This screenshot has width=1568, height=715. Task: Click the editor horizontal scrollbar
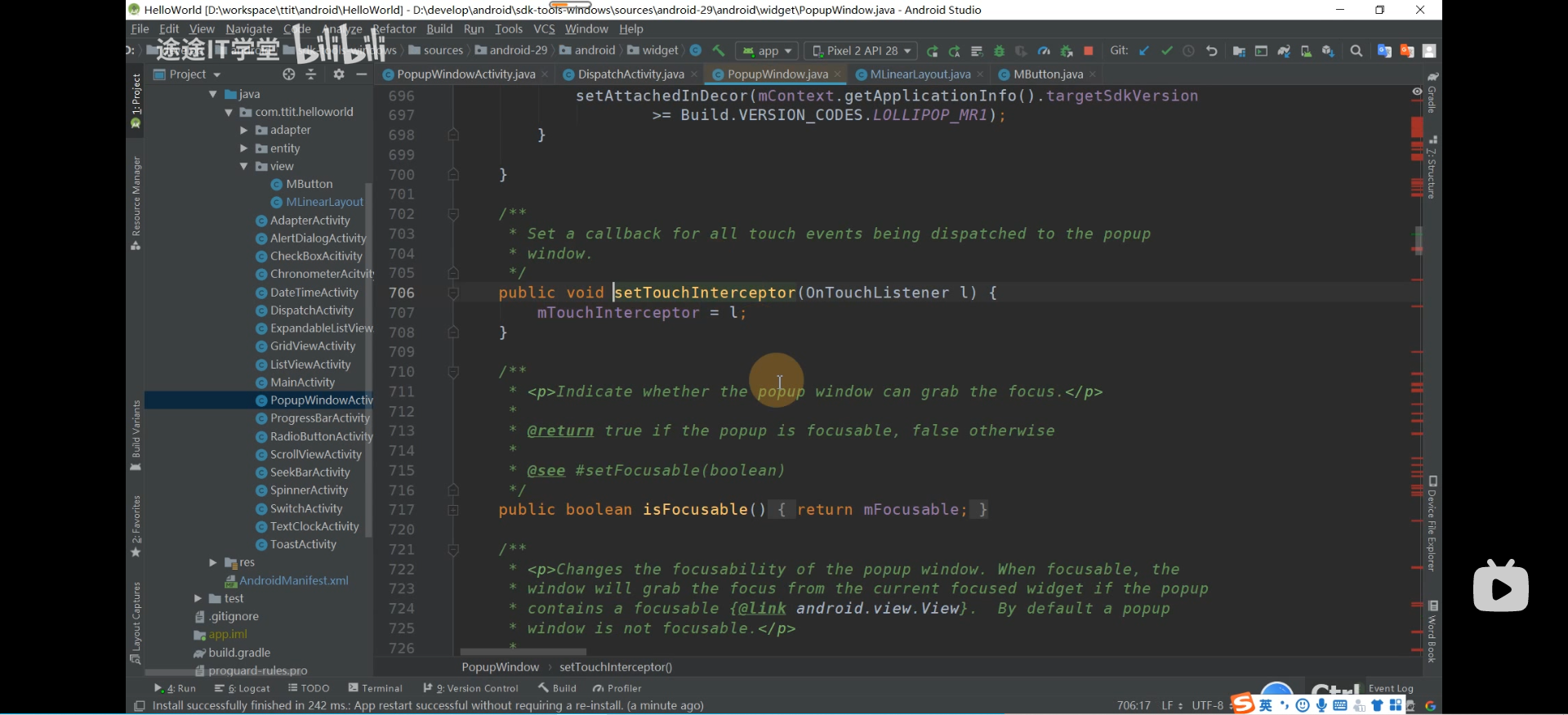click(x=523, y=652)
